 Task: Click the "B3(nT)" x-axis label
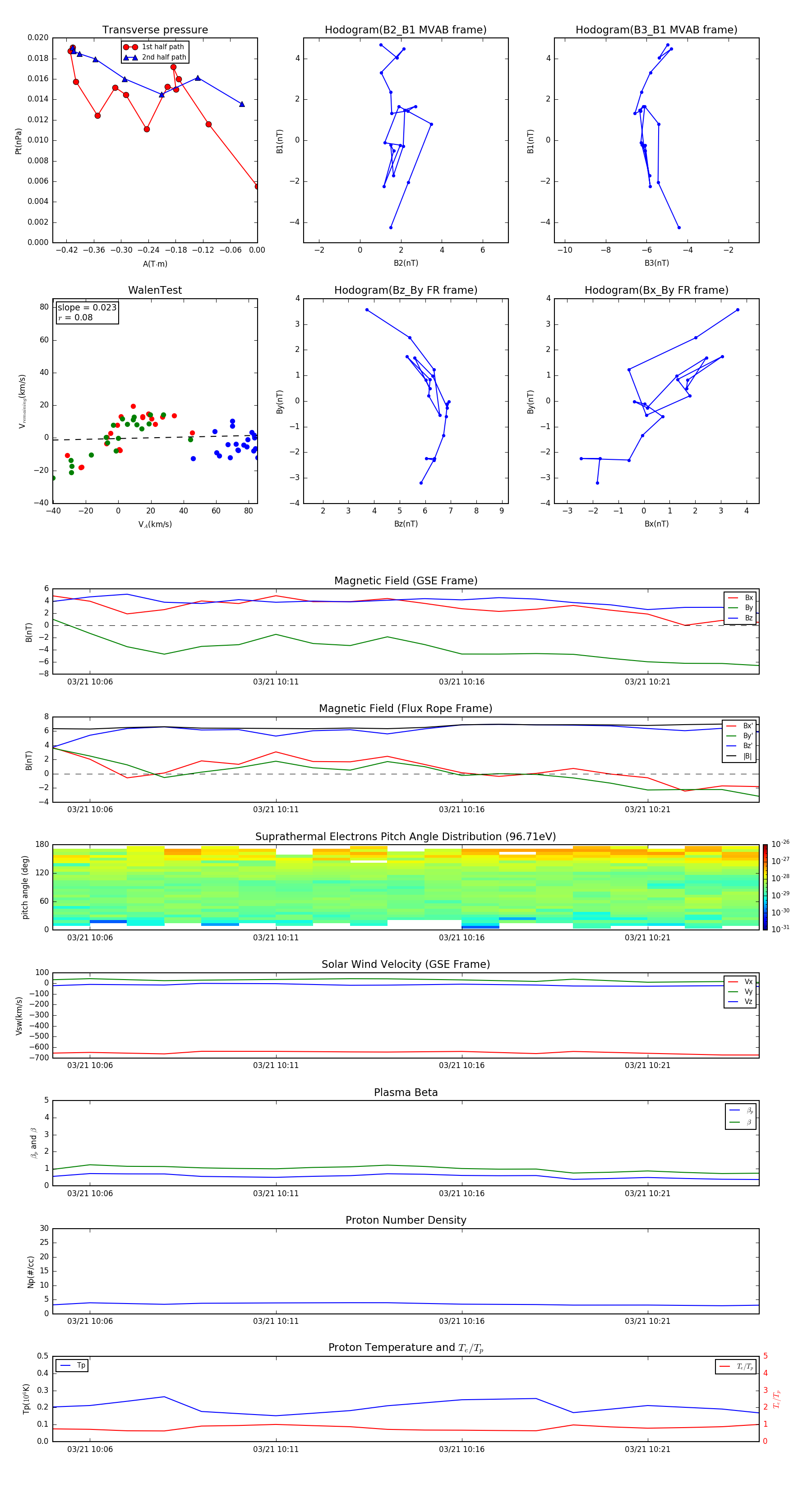point(656,263)
